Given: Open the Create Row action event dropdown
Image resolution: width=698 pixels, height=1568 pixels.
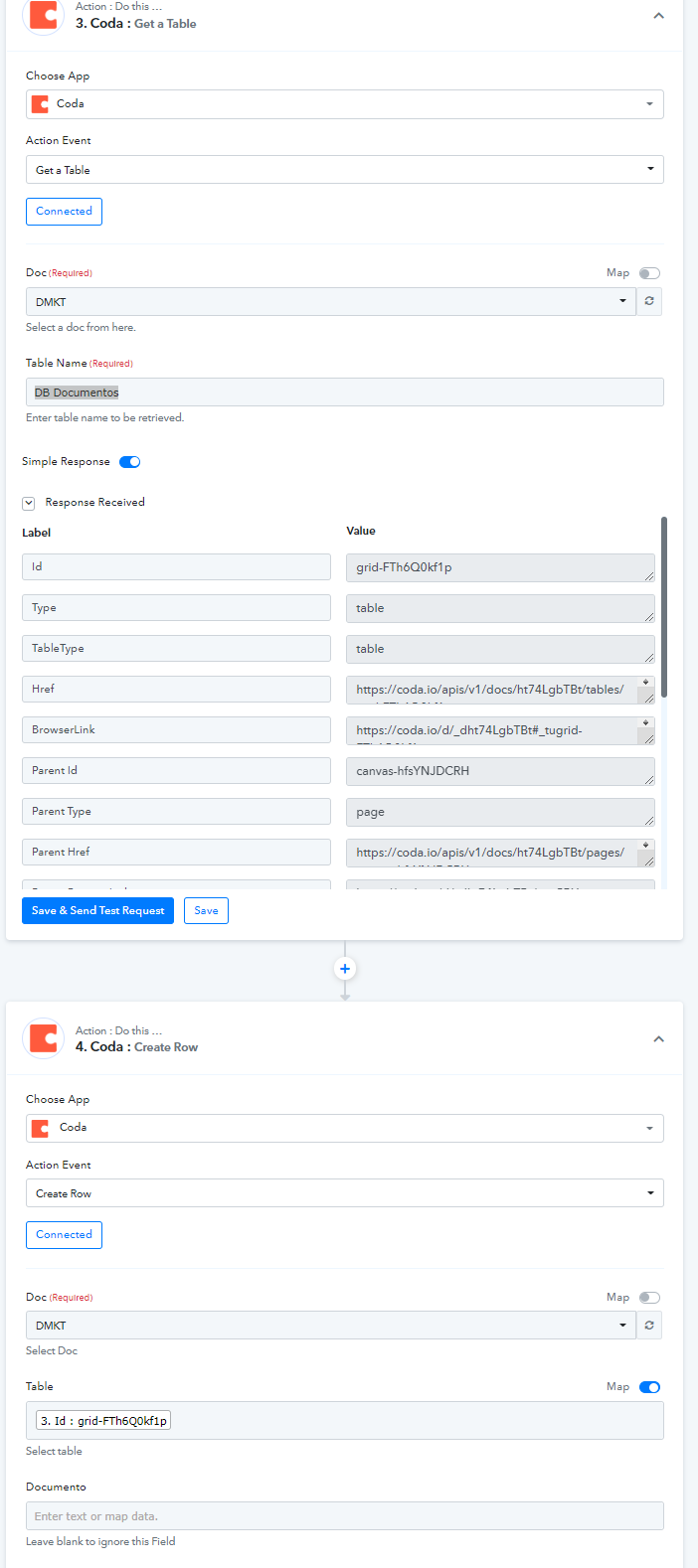Looking at the screenshot, I should coord(344,1193).
